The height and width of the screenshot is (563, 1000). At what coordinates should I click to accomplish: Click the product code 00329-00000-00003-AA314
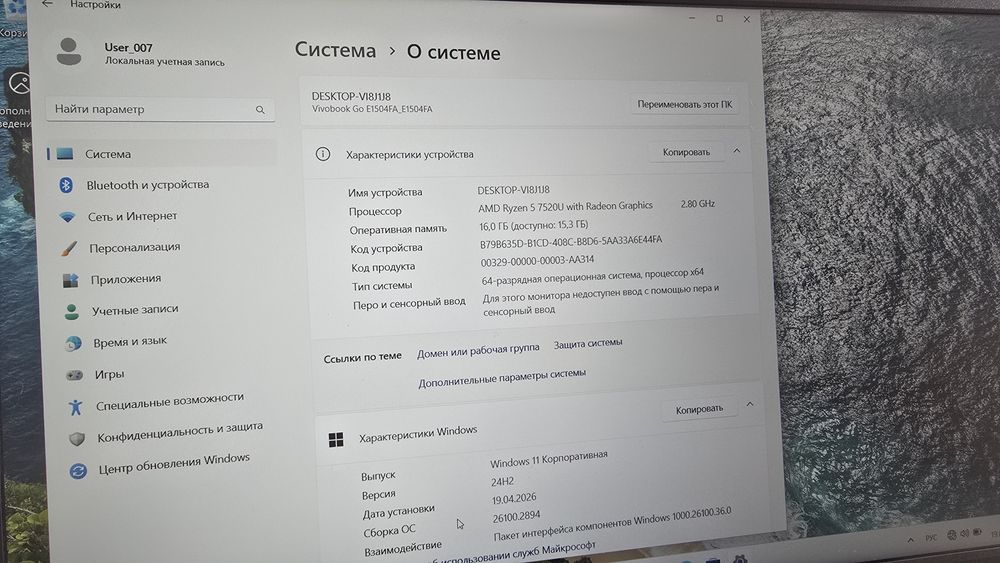point(537,261)
